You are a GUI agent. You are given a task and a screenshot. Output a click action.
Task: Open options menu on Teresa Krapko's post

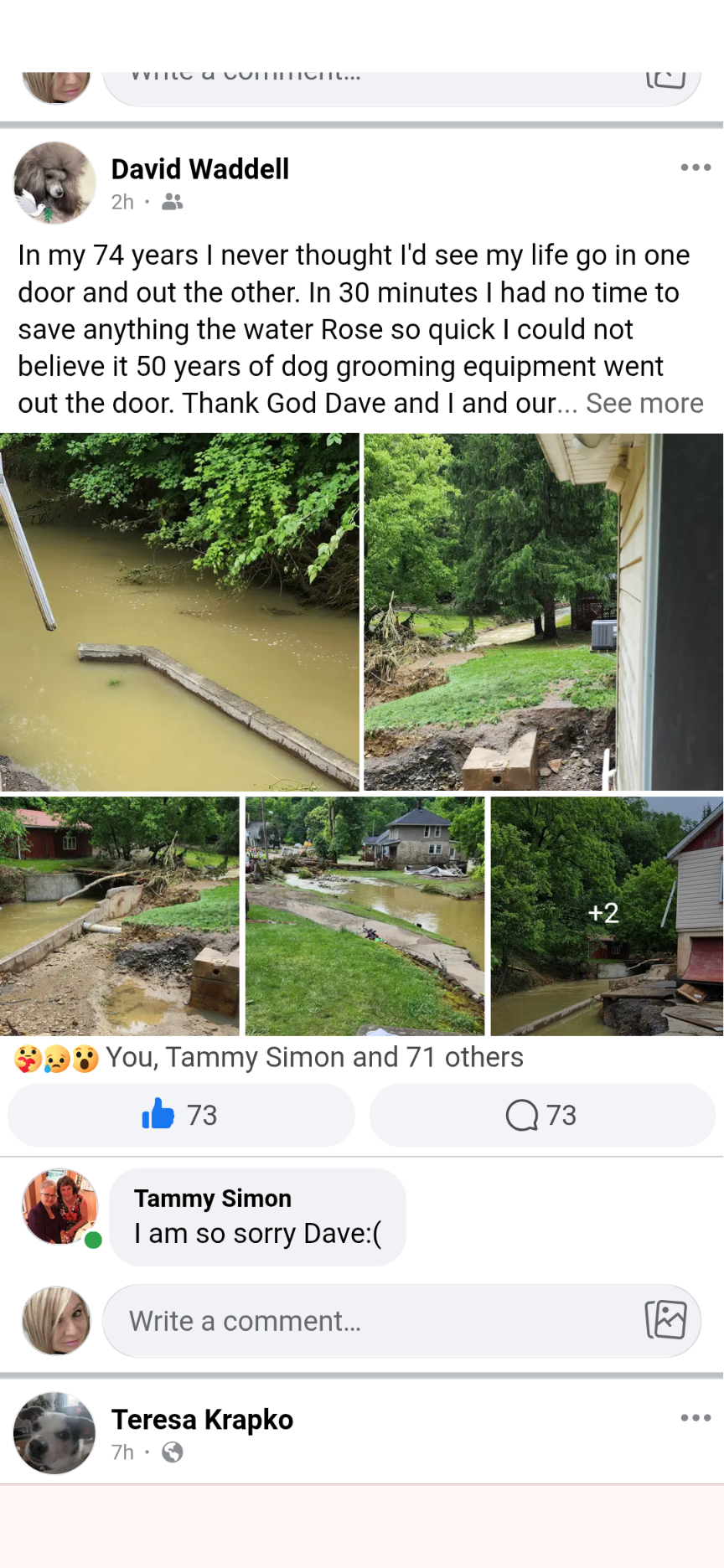(x=696, y=1418)
